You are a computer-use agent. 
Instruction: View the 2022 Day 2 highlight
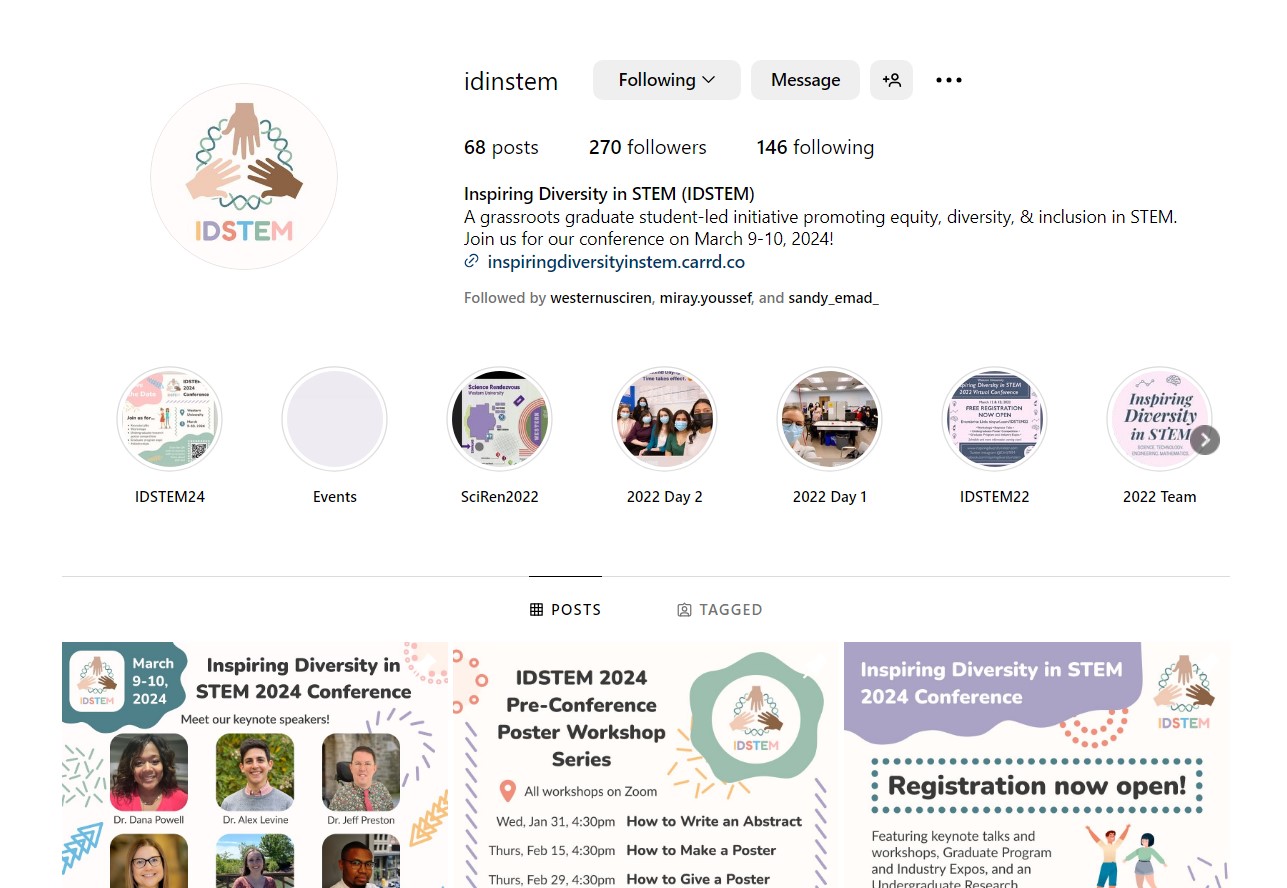point(665,419)
